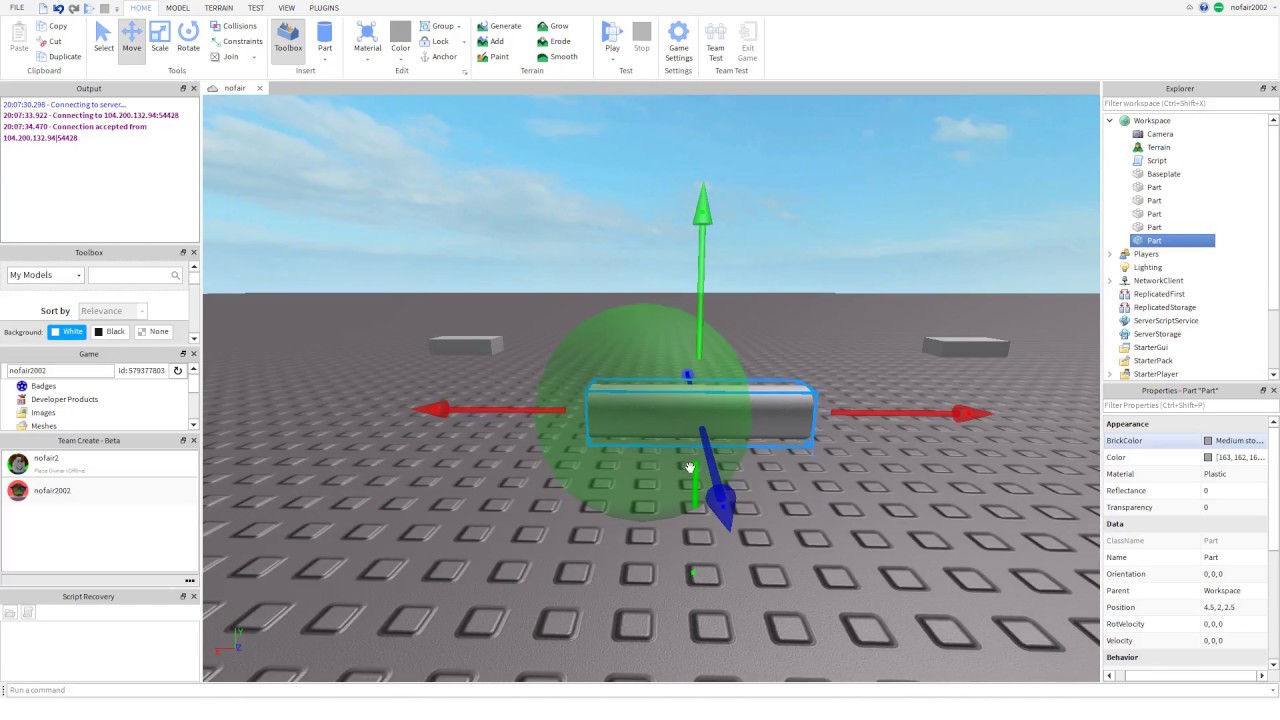Viewport: 1280px width, 720px height.
Task: Click the Toolbox search field
Action: point(135,275)
